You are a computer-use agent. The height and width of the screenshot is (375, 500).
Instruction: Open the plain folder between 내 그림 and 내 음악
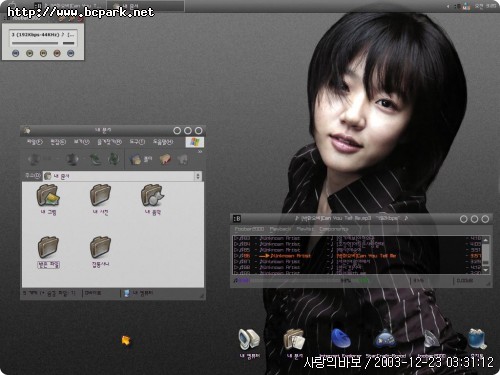pos(100,200)
